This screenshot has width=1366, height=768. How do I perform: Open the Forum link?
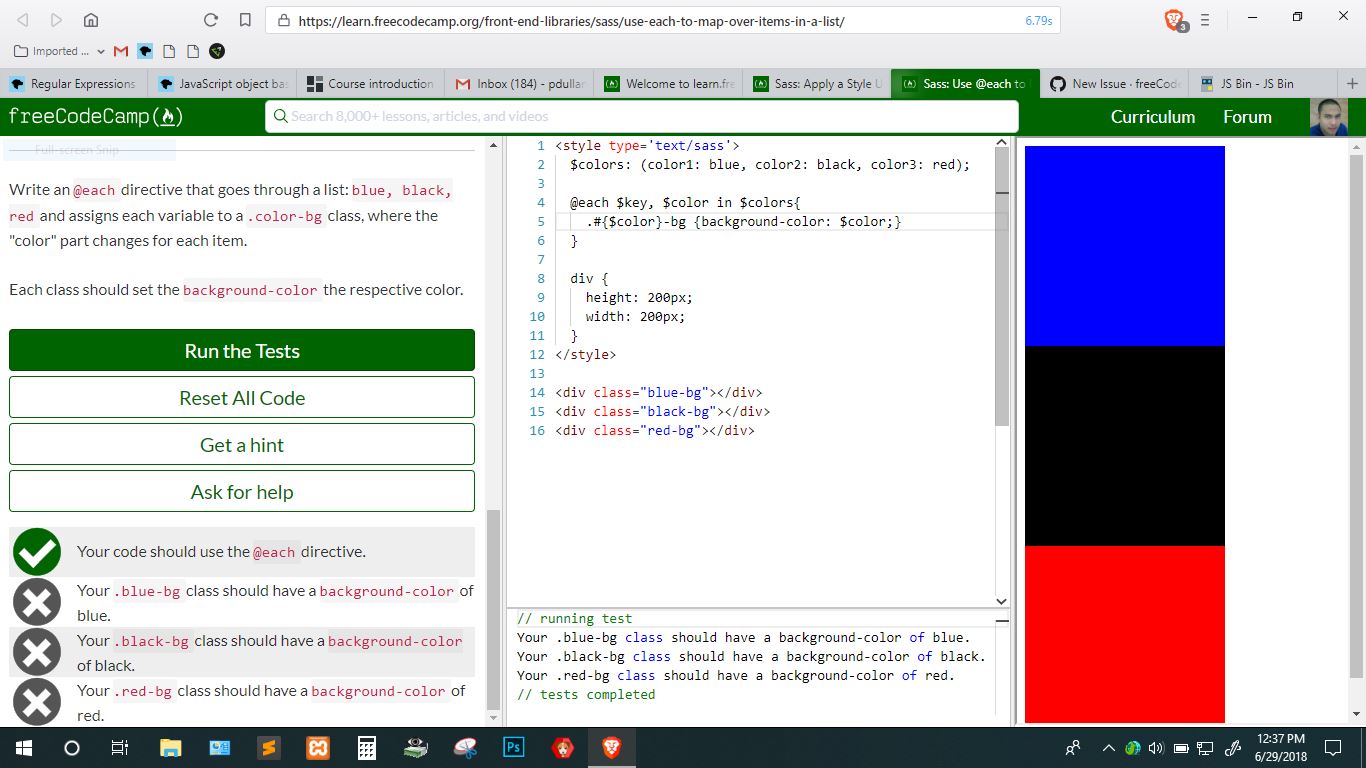(1247, 117)
